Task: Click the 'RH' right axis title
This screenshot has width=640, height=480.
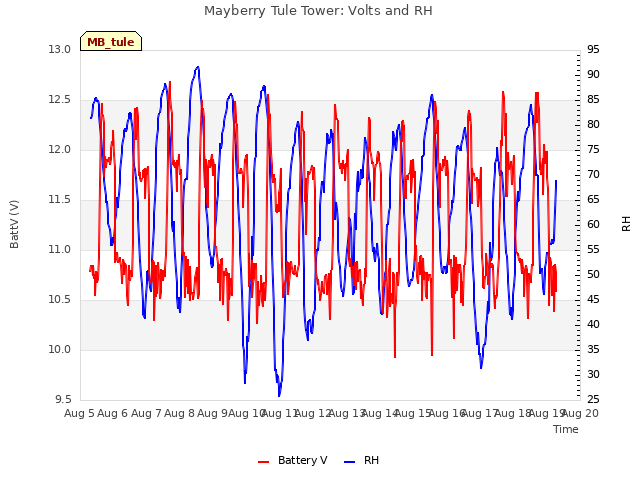Action: [x=626, y=224]
